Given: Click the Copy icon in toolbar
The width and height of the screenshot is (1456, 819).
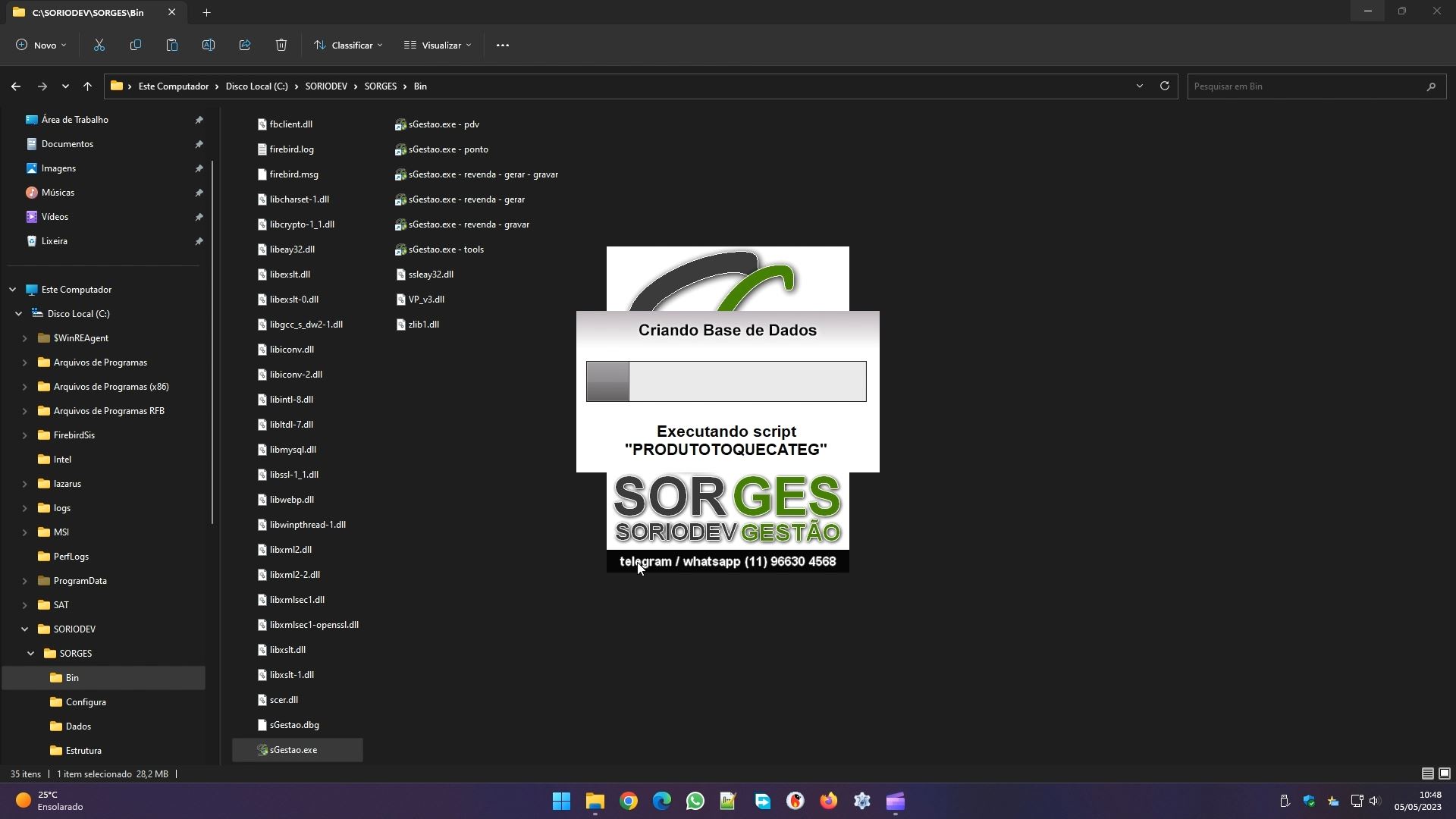Looking at the screenshot, I should point(136,45).
